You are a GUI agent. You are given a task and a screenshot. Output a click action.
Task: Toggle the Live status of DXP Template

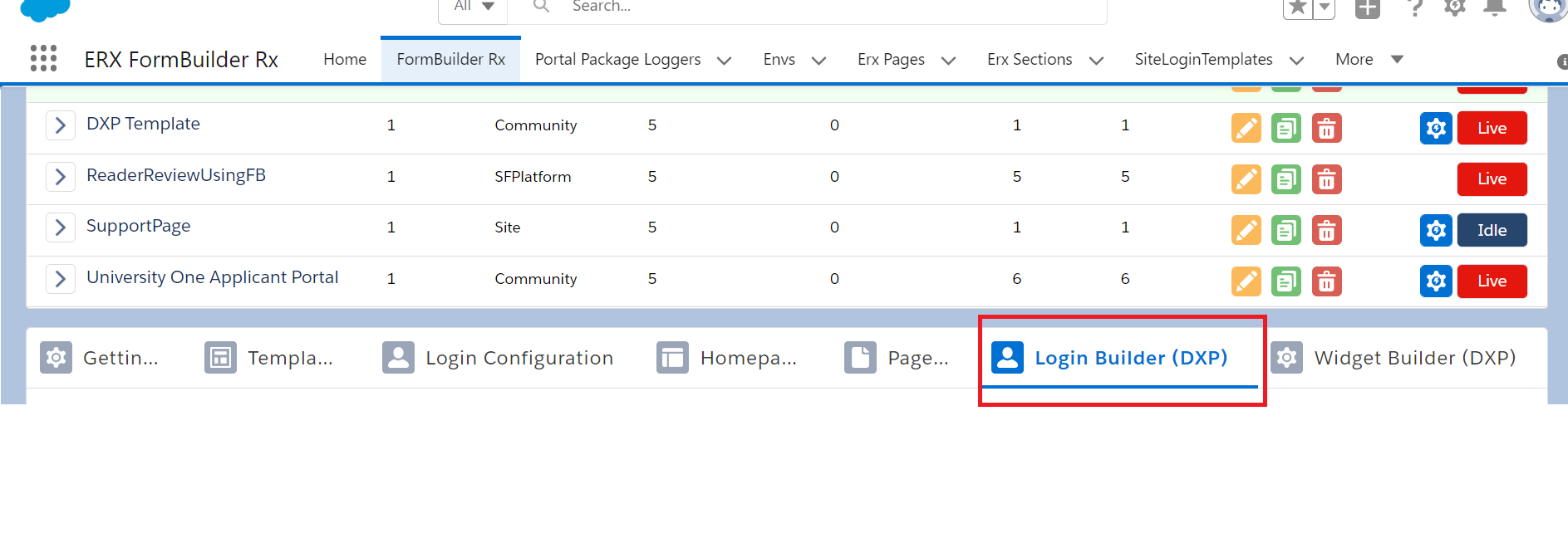[1492, 129]
